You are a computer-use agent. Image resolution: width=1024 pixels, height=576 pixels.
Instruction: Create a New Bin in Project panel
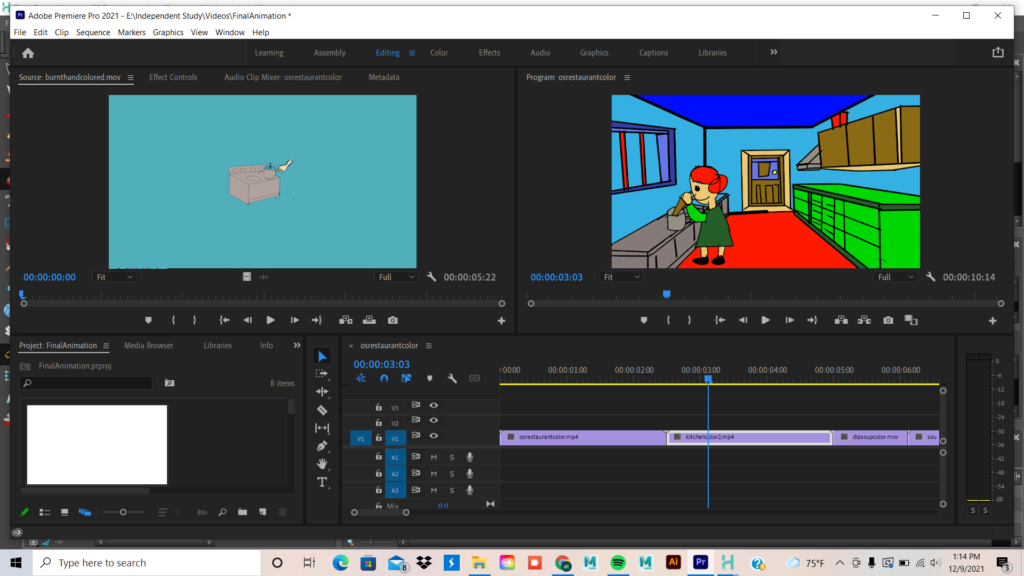point(242,512)
